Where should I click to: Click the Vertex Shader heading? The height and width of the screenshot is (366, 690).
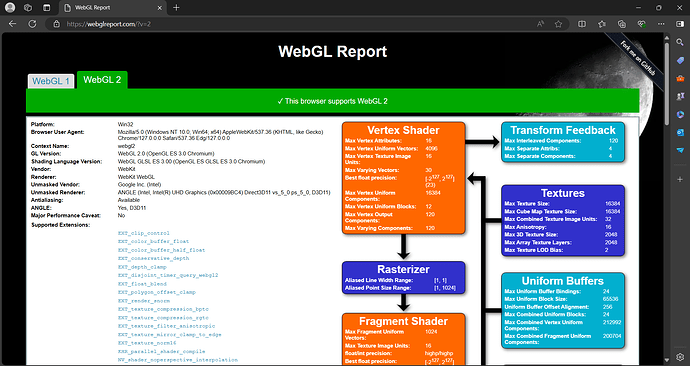click(403, 130)
